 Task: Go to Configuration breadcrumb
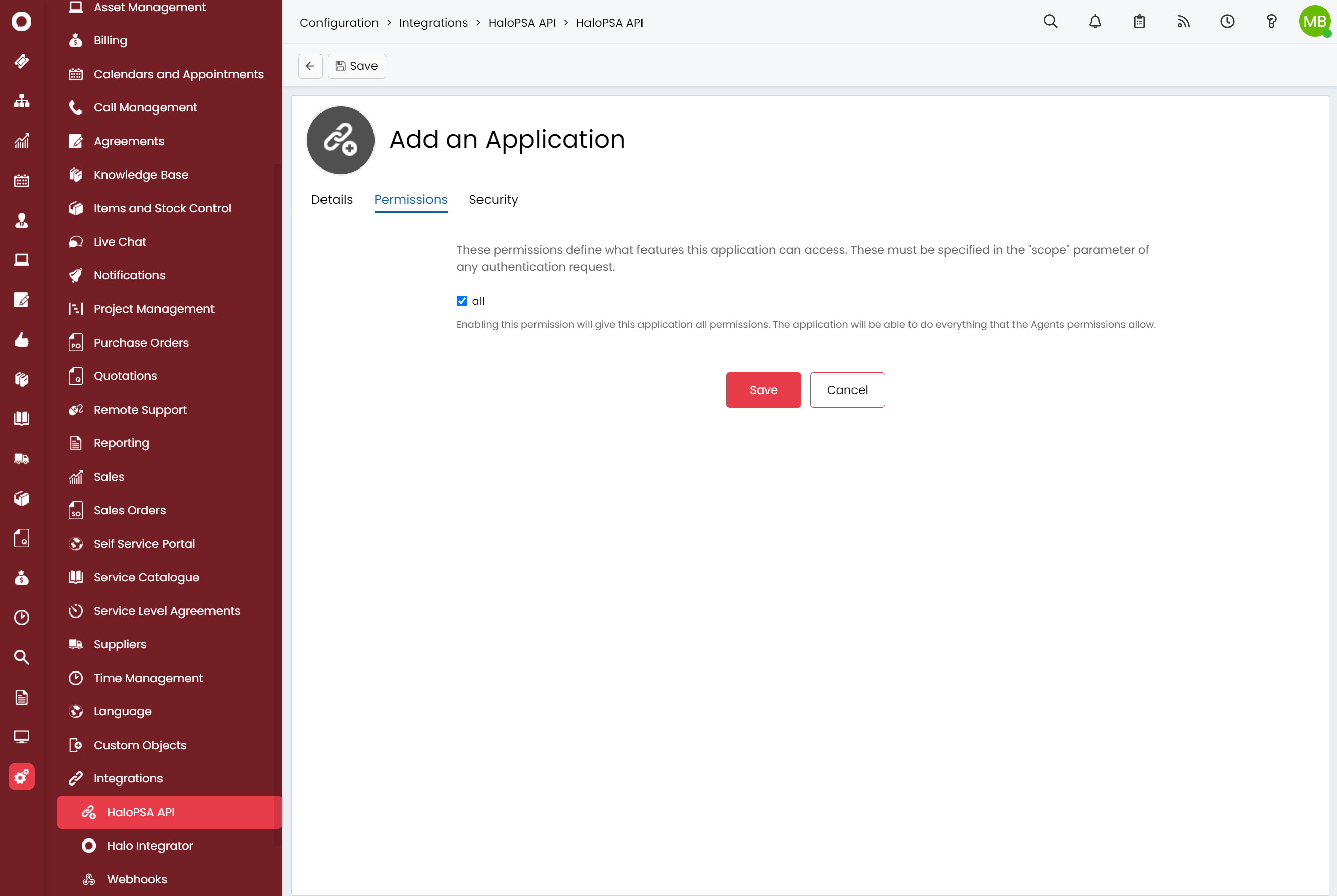(x=339, y=23)
